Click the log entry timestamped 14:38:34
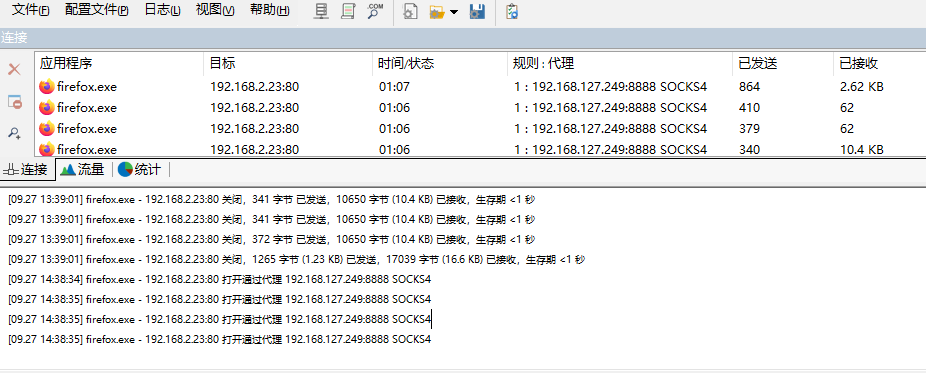 [x=220, y=279]
